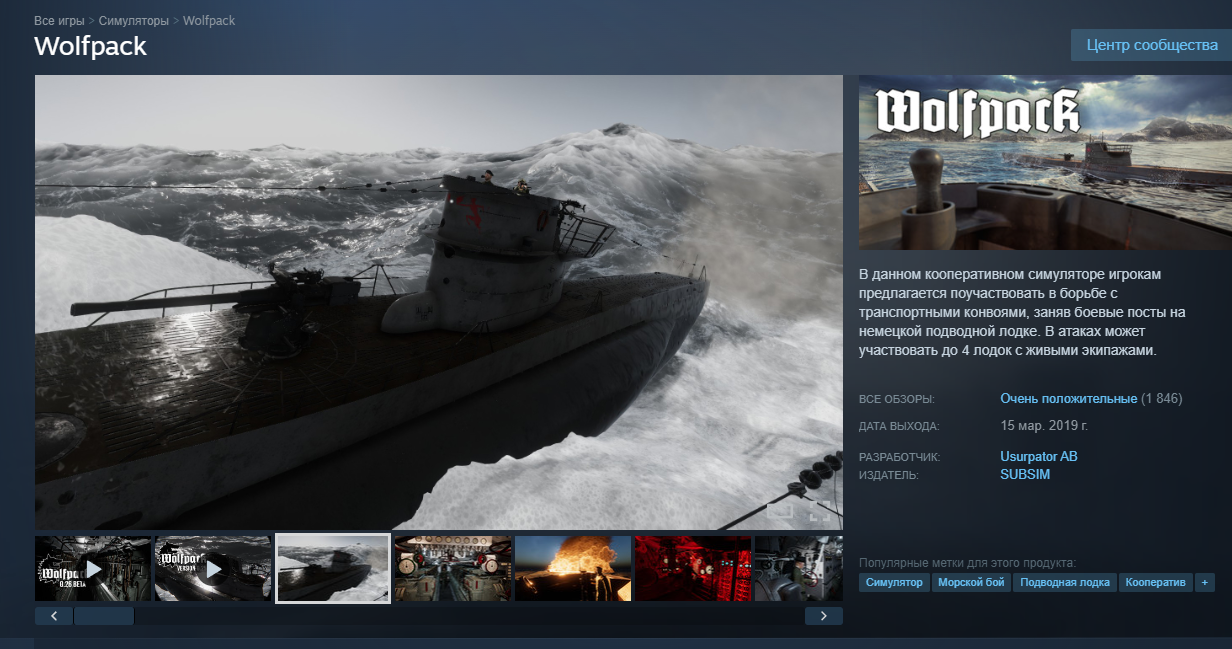The width and height of the screenshot is (1232, 649).
Task: Click the left arrow of thumbnail strip
Action: 54,616
